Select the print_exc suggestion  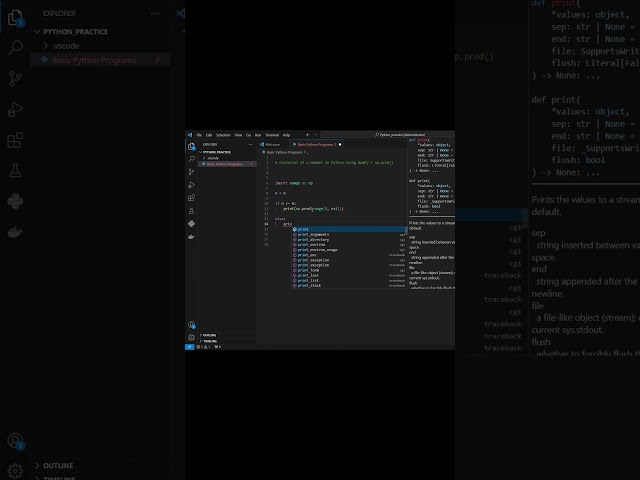pyautogui.click(x=349, y=255)
